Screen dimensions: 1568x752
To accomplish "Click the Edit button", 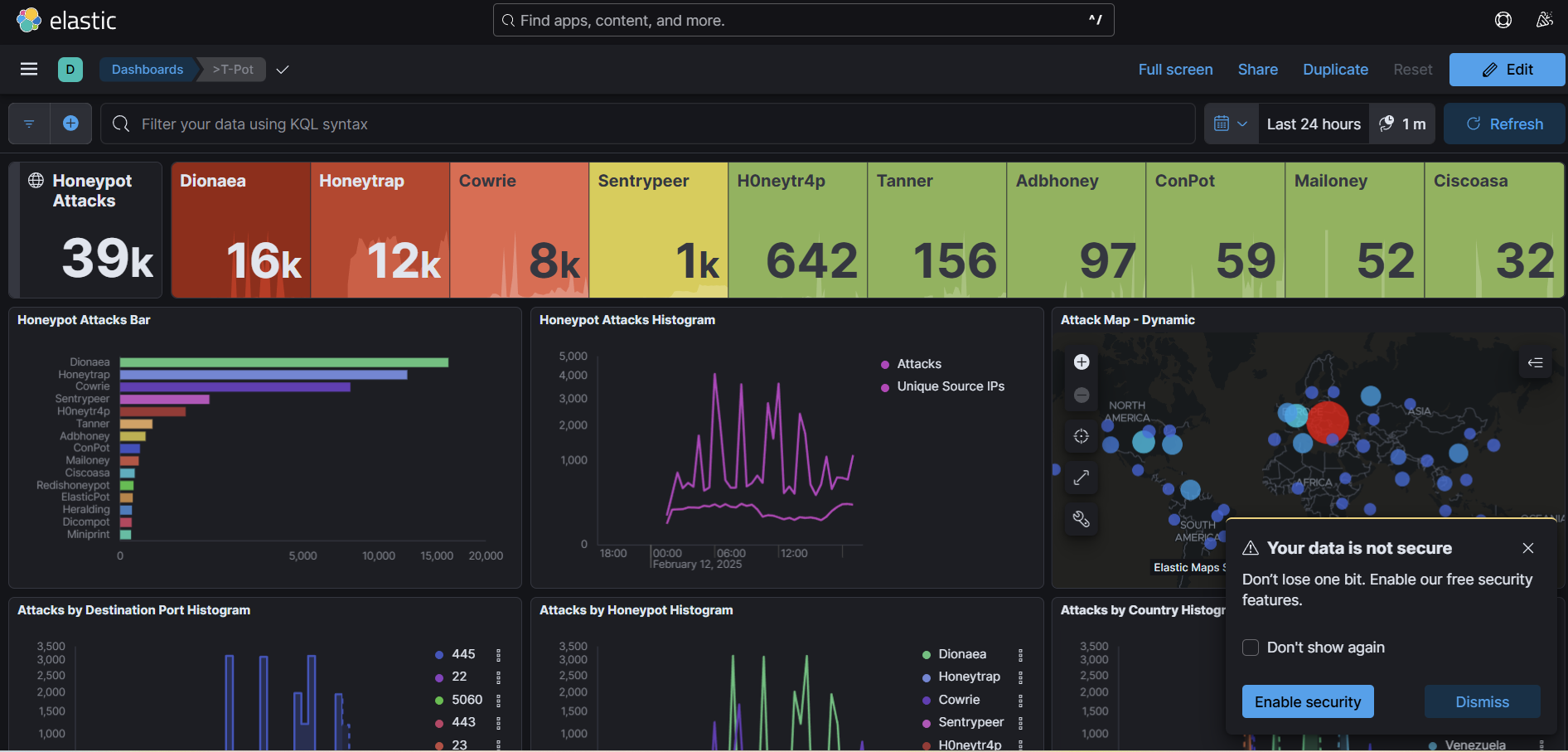I will click(x=1507, y=70).
